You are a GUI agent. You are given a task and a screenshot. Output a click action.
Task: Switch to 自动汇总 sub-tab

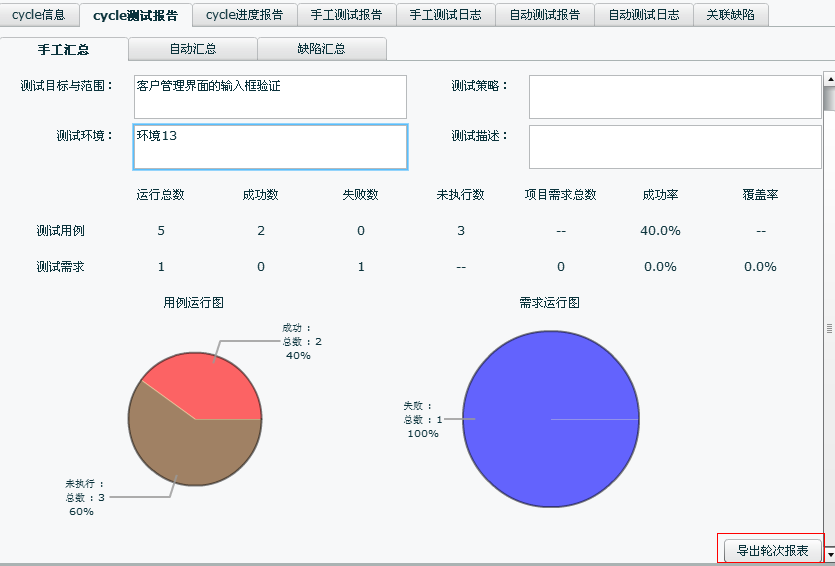193,49
